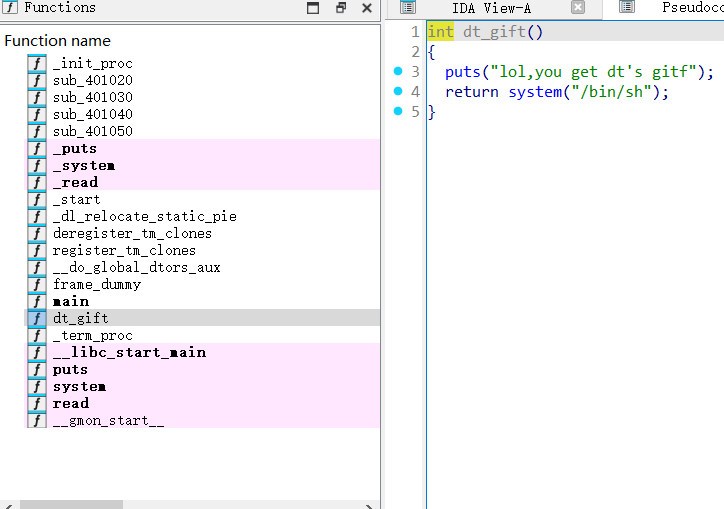The image size is (724, 509).
Task: Click the function icon beside sub_401050
Action: (x=37, y=131)
